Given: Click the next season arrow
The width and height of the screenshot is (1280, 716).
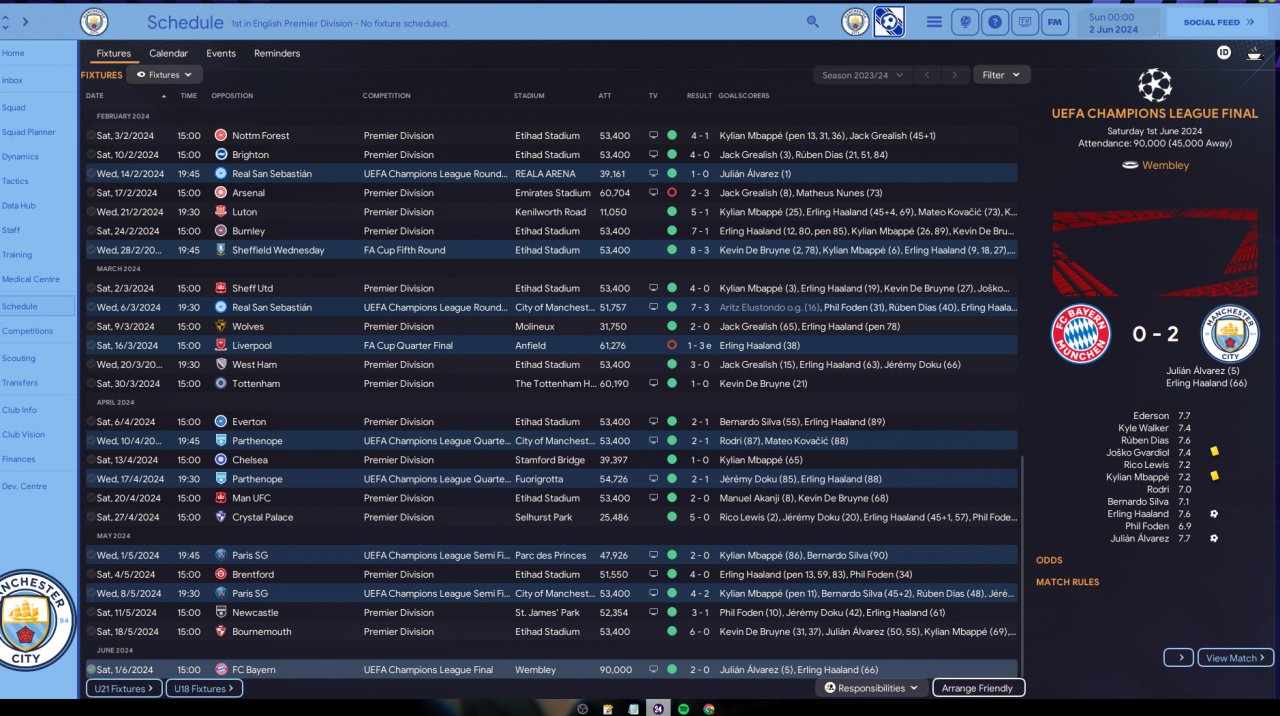Looking at the screenshot, I should [x=955, y=75].
